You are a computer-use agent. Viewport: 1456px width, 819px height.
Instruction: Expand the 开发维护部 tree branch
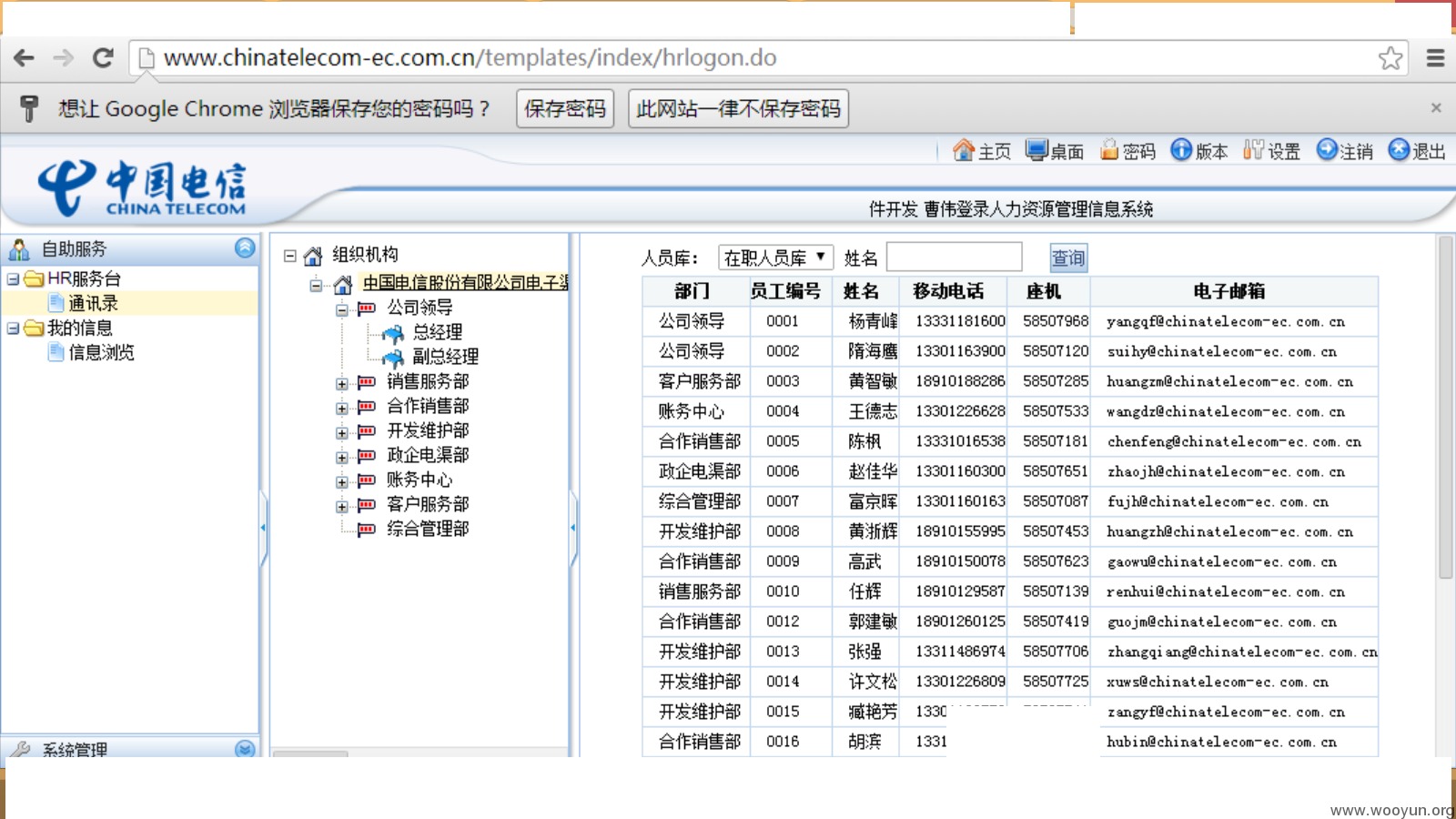coord(342,432)
